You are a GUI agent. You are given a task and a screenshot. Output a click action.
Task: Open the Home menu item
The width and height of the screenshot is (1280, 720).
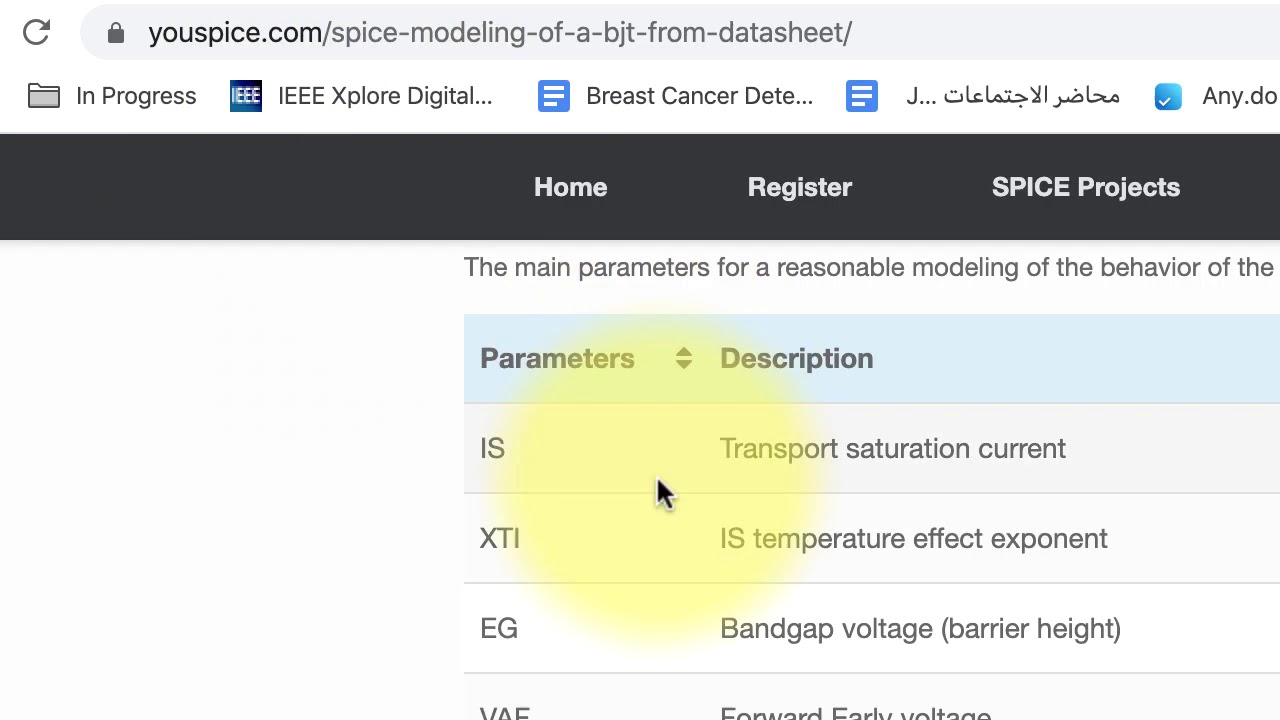click(570, 187)
